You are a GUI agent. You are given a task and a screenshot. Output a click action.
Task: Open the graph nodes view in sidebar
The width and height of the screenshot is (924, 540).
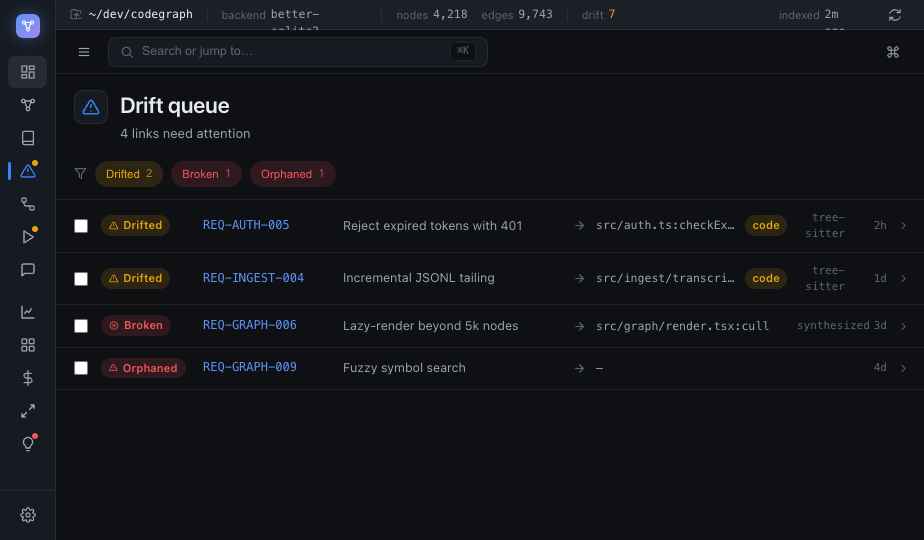click(x=28, y=105)
